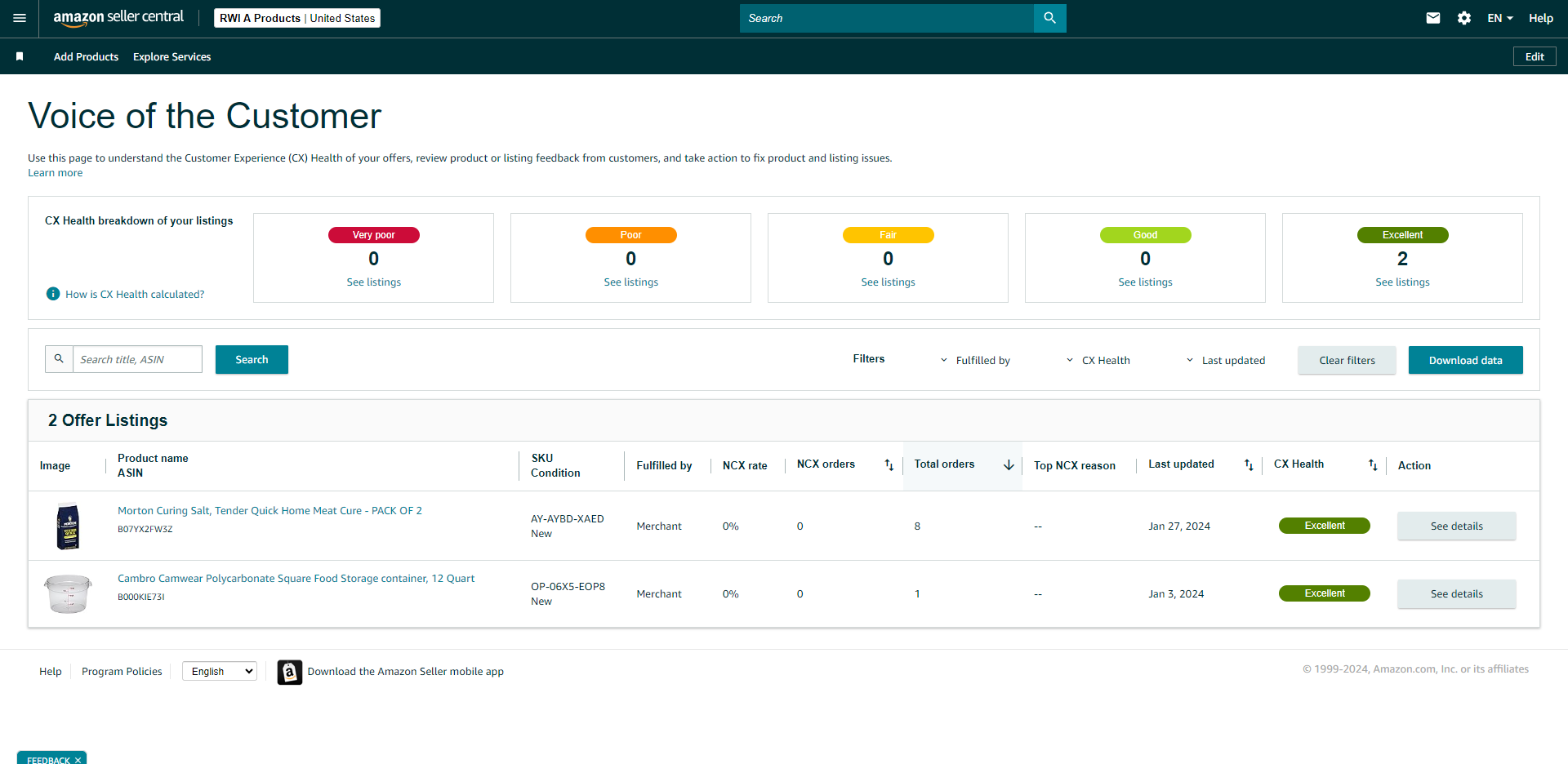Click Excellent badge in Cambro row

click(1324, 593)
